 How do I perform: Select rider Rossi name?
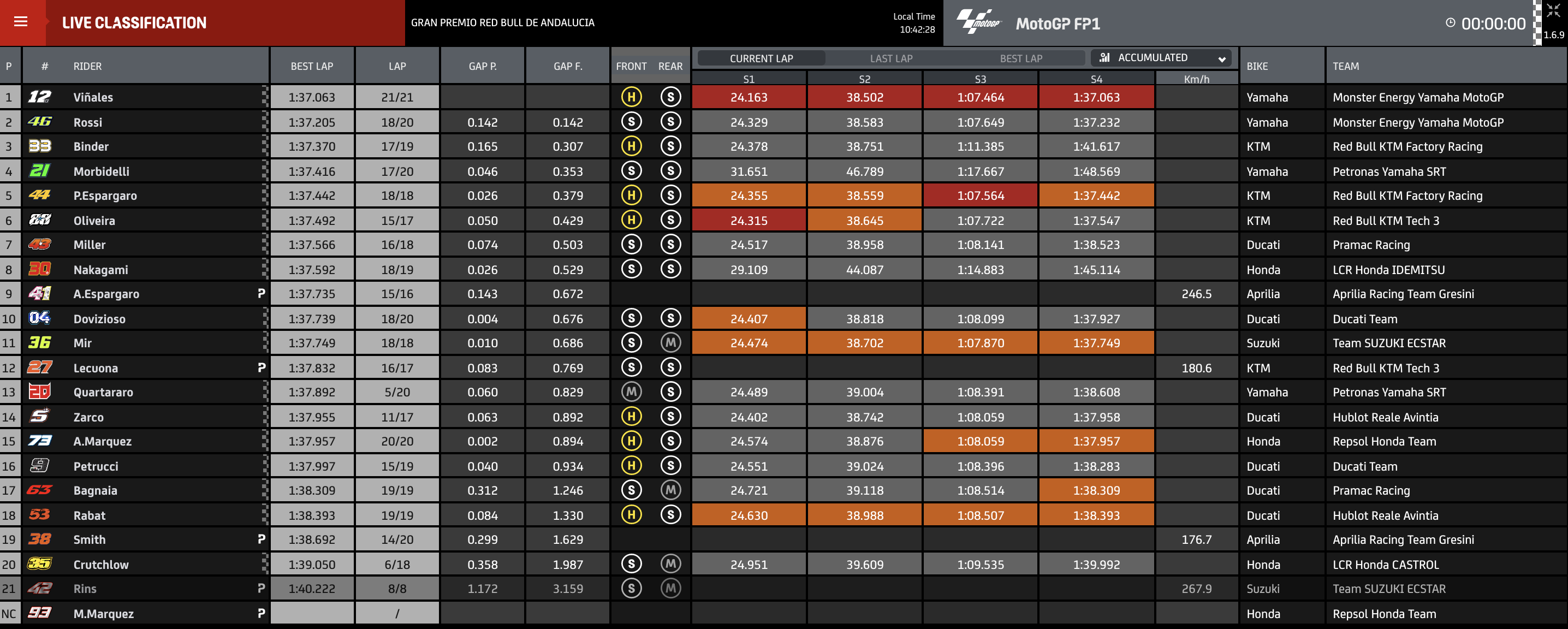[x=88, y=122]
